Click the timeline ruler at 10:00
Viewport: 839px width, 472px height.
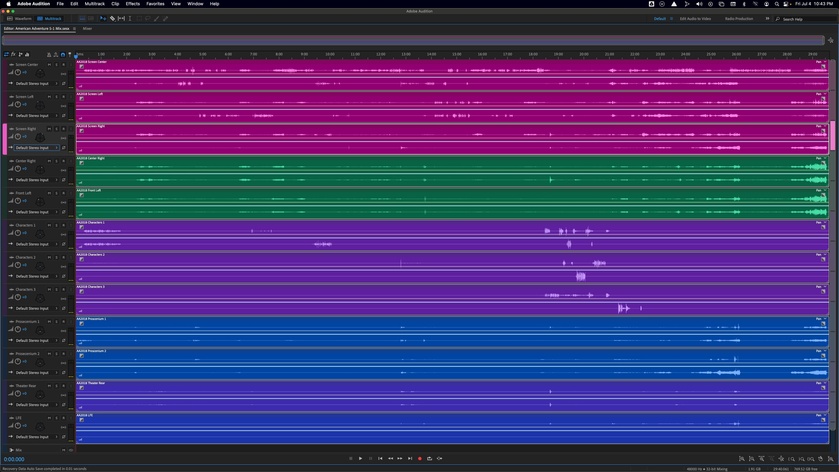coord(330,54)
